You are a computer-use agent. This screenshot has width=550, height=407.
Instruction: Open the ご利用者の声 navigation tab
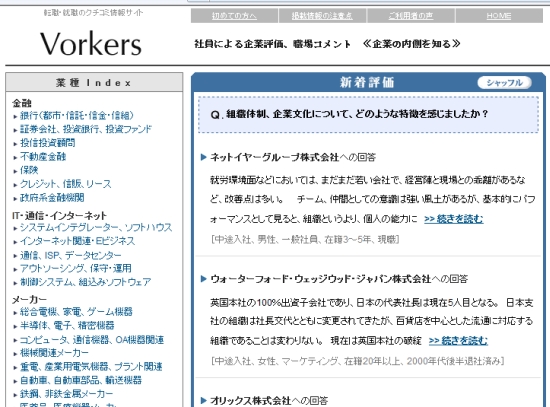[411, 16]
